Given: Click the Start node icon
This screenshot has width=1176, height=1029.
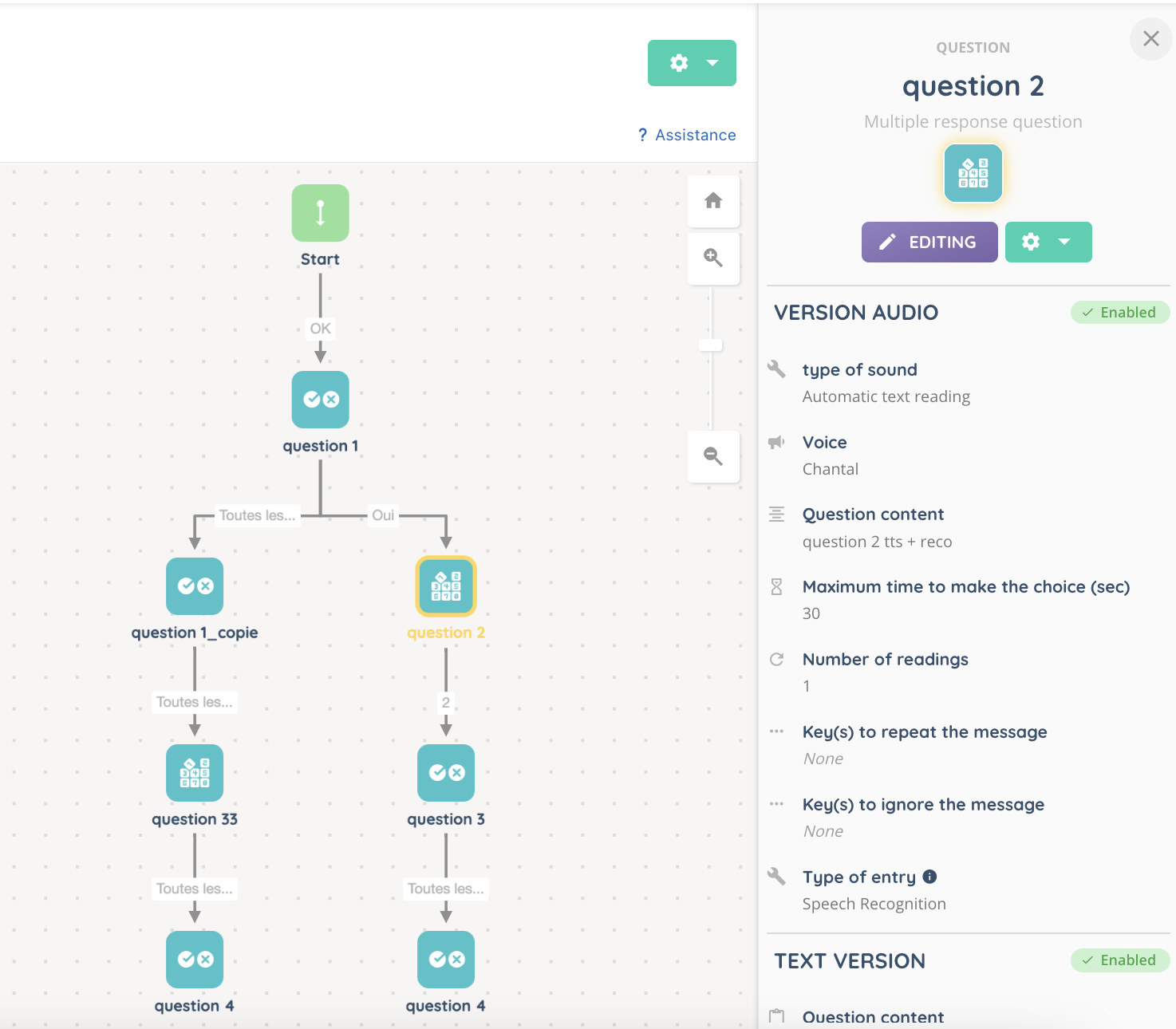Looking at the screenshot, I should [x=320, y=213].
